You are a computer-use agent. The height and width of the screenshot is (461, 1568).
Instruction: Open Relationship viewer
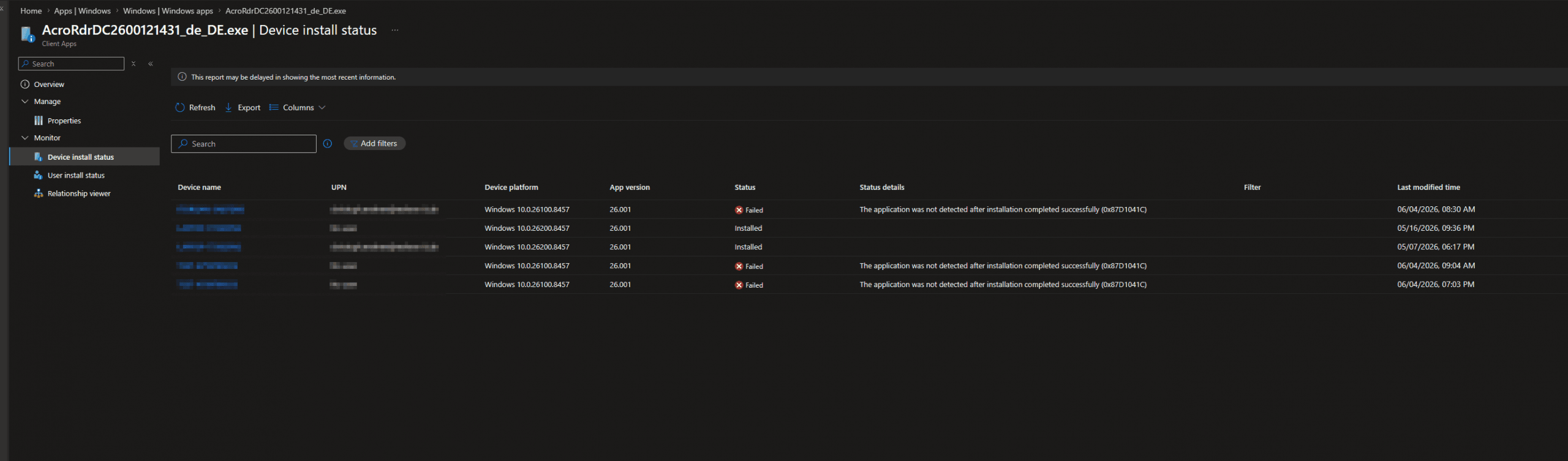79,193
